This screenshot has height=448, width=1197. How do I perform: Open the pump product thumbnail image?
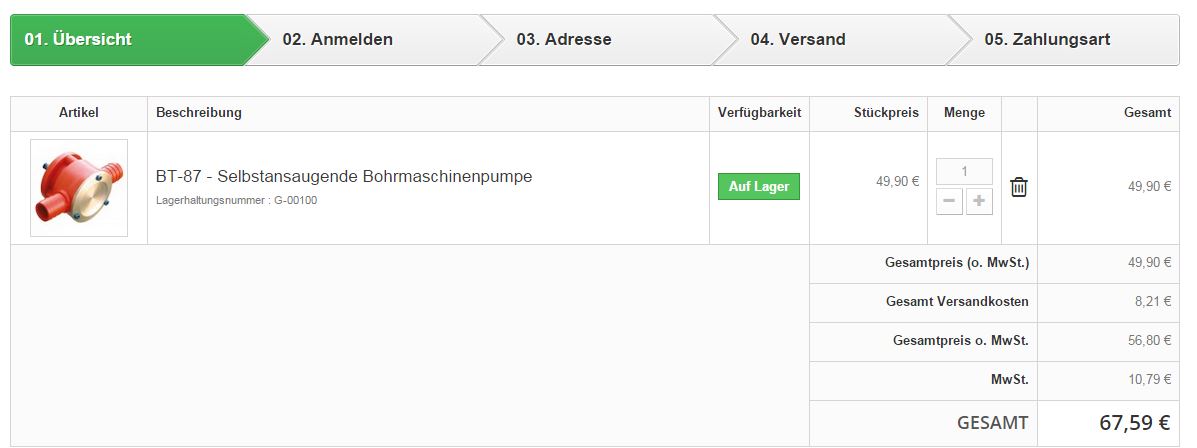tap(79, 188)
